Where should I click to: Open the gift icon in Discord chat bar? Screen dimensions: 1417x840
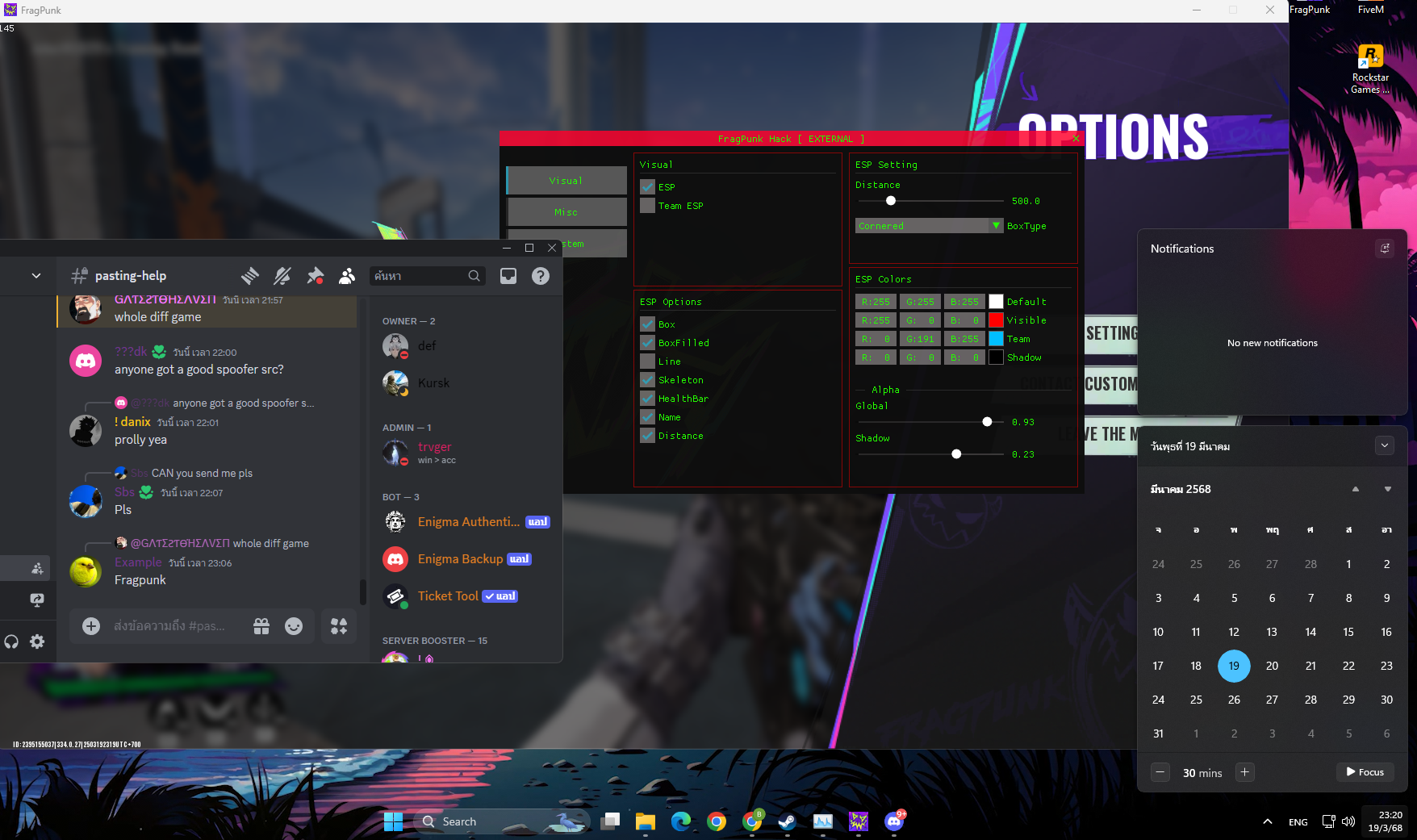pos(261,626)
